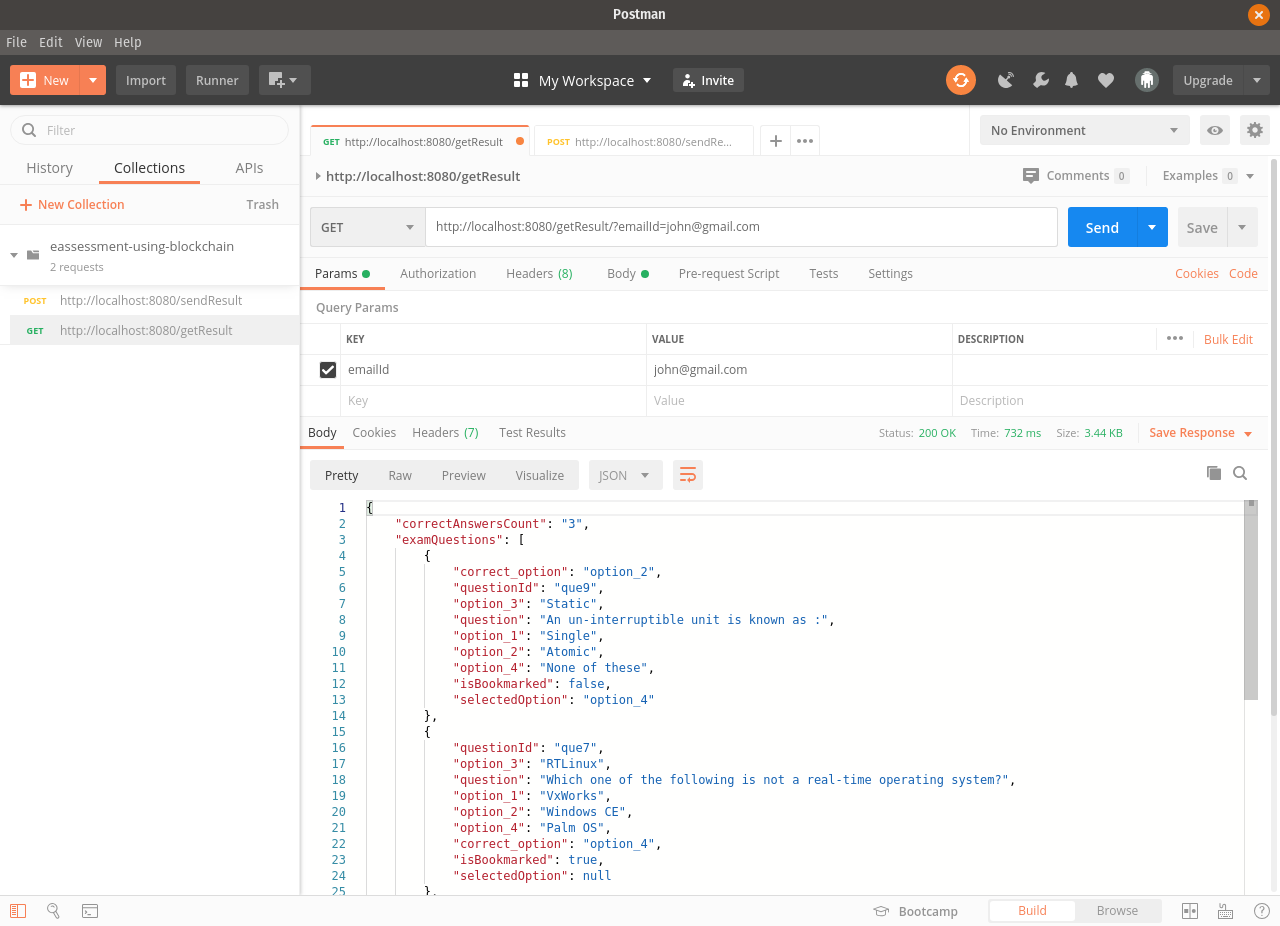Click the response body scrollbar
Viewport: 1280px width, 926px height.
(1250, 600)
